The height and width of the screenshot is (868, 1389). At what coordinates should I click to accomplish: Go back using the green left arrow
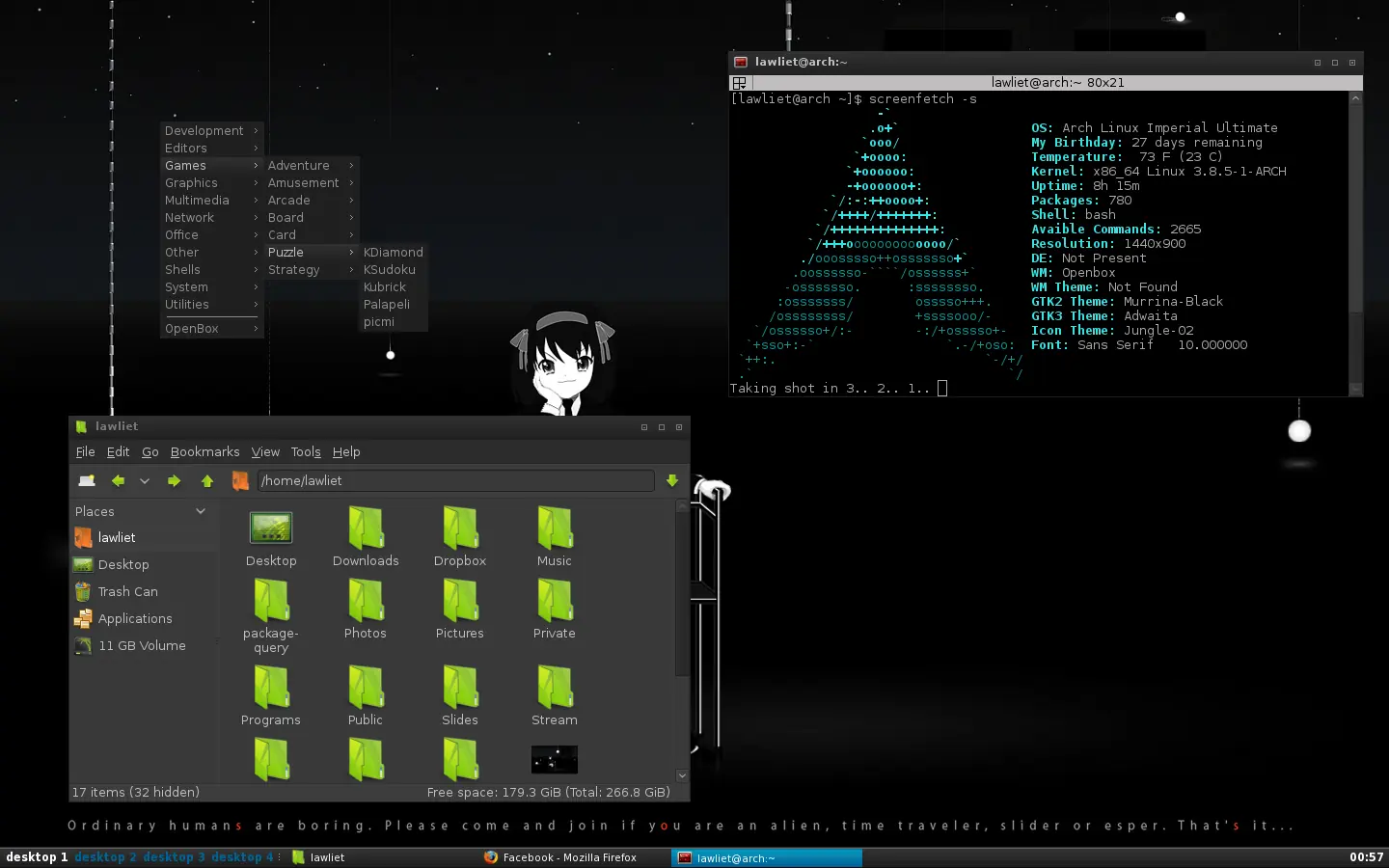[118, 480]
